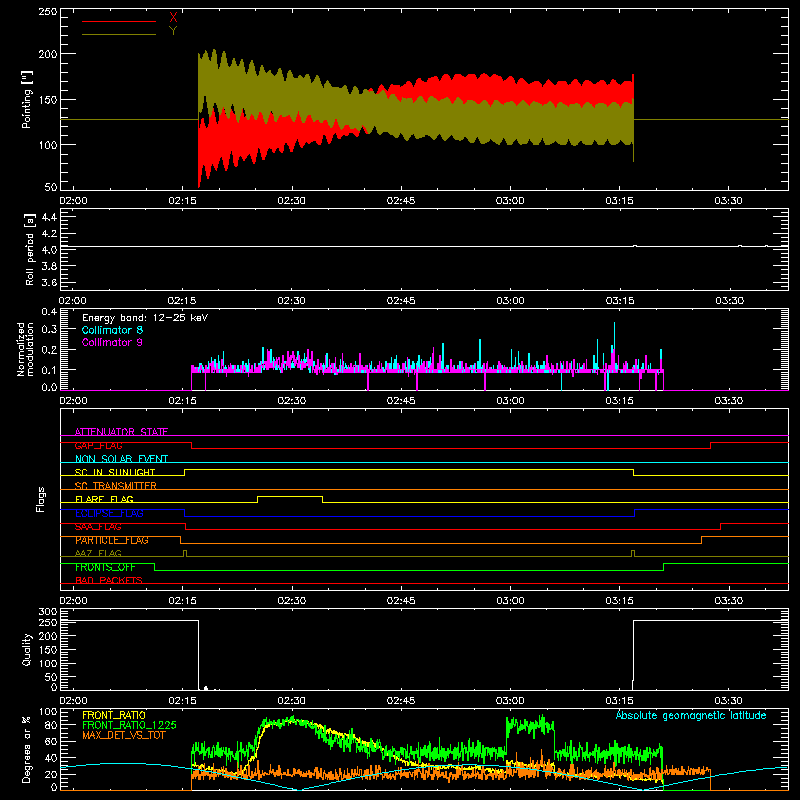Click the SAA_FLAG label
This screenshot has width=800, height=800.
point(98,527)
